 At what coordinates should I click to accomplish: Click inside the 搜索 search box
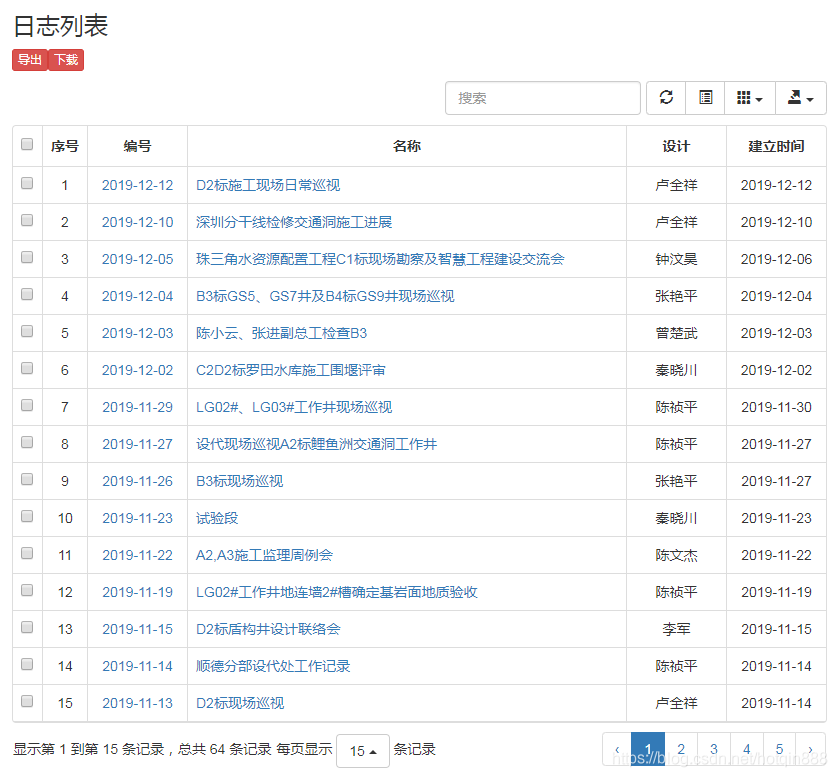tap(542, 98)
